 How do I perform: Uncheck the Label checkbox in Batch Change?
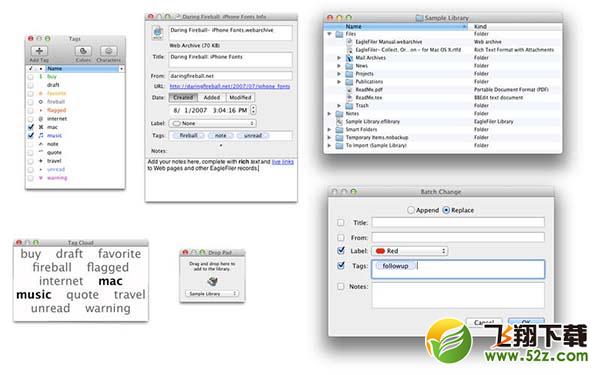[x=341, y=251]
